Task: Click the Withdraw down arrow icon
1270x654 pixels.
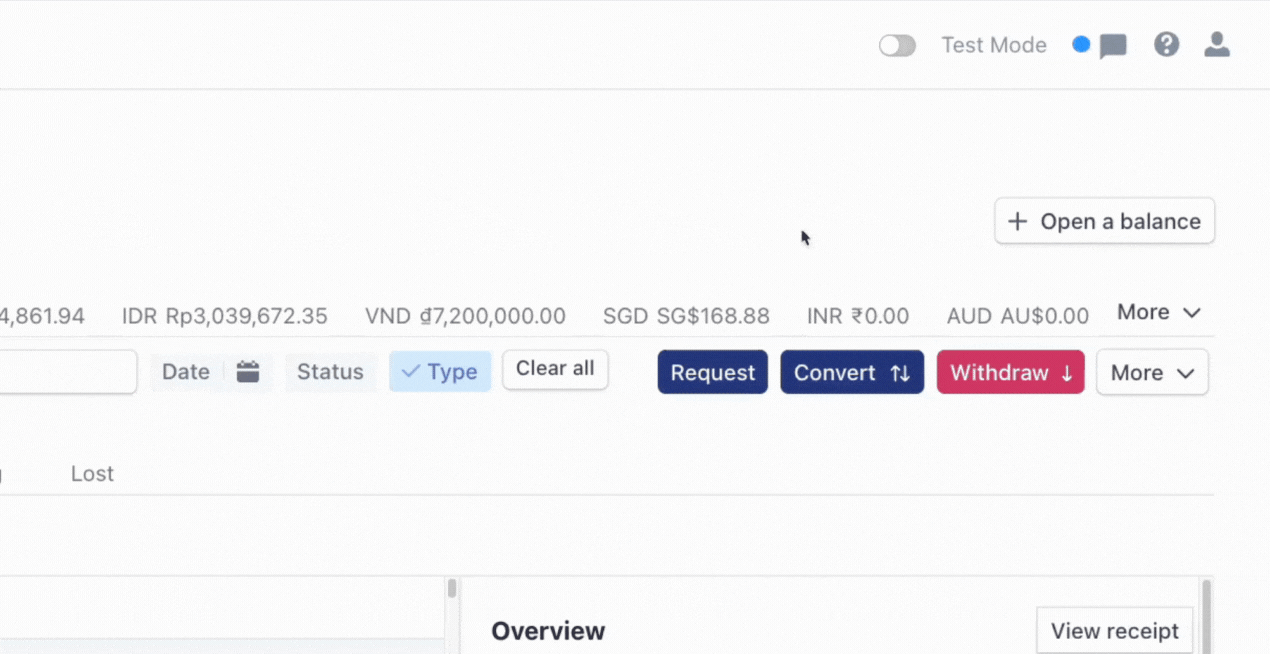Action: [1067, 373]
